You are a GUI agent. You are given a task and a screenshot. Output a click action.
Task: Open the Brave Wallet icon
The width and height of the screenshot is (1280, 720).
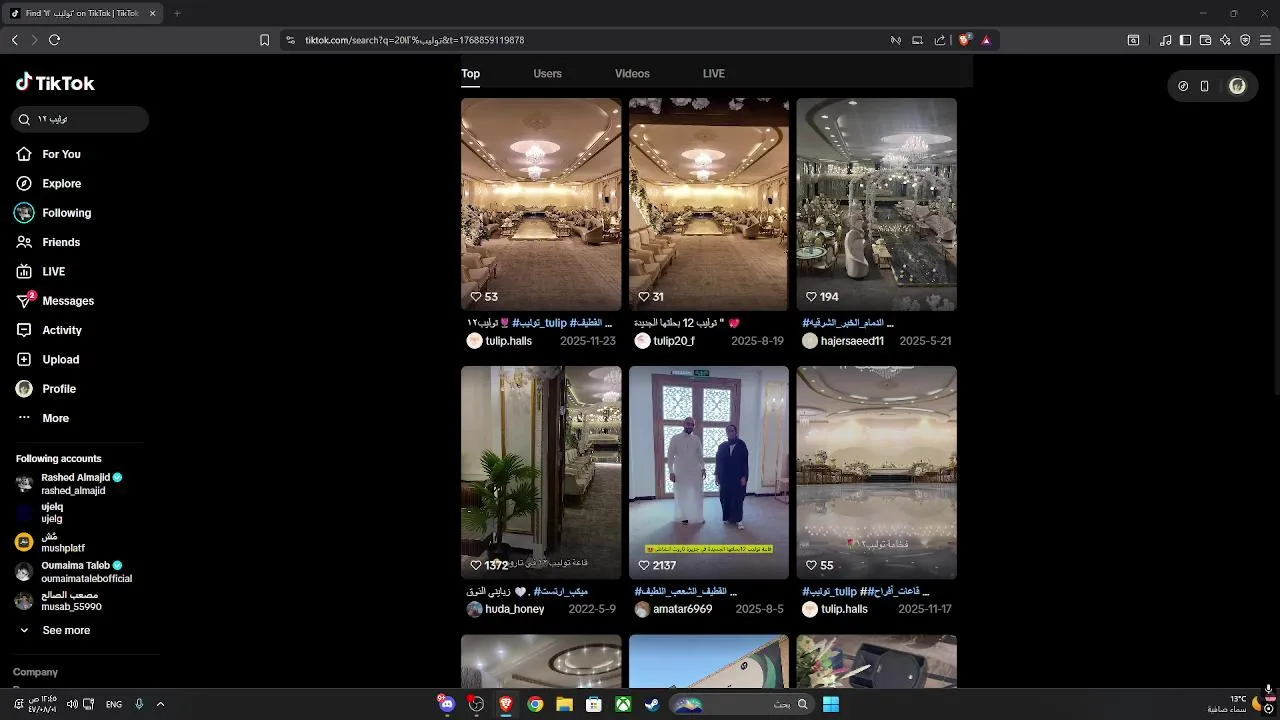(1205, 40)
